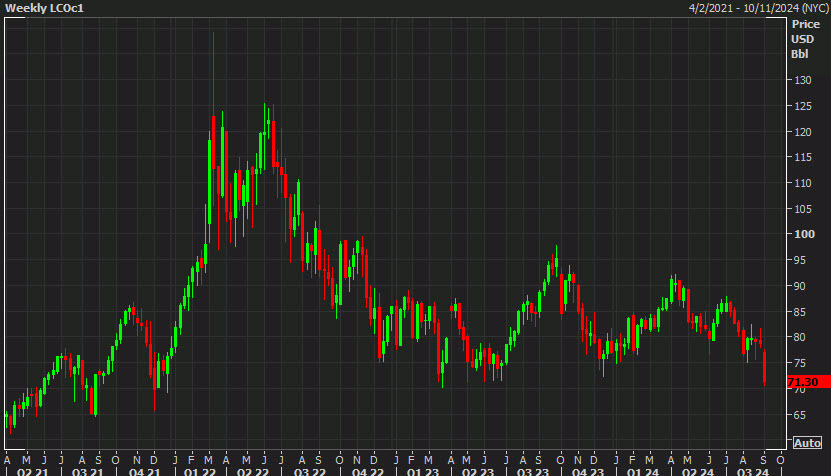831x476 pixels.
Task: Click the Q3 22 quarter label
Action: [310, 471]
